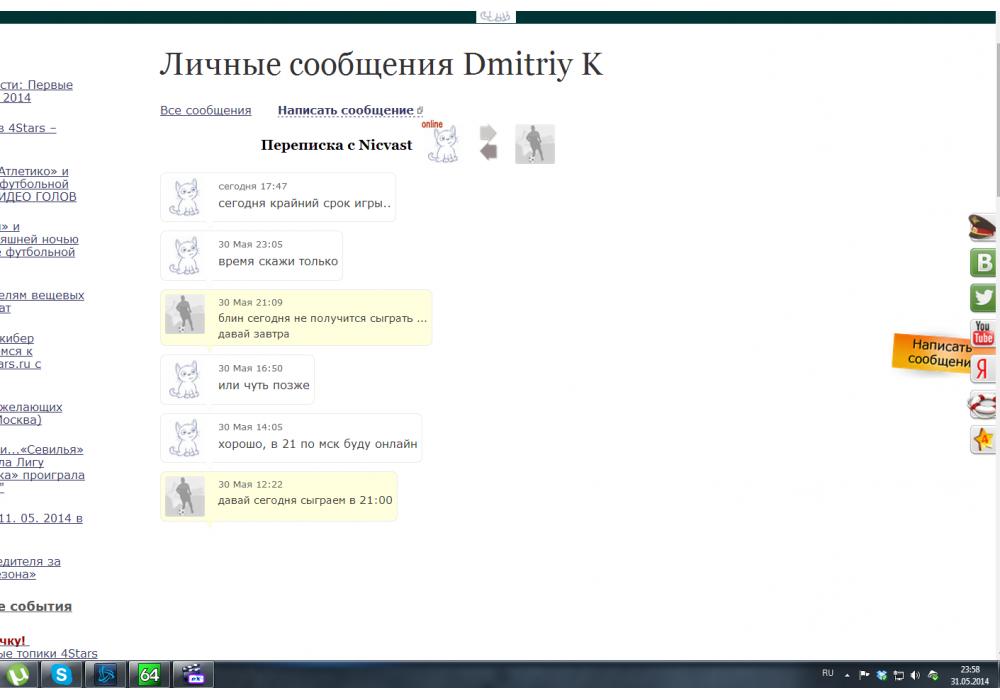Select the 'Написать сообщение' tab
Image resolution: width=1000 pixels, height=700 pixels.
point(345,110)
